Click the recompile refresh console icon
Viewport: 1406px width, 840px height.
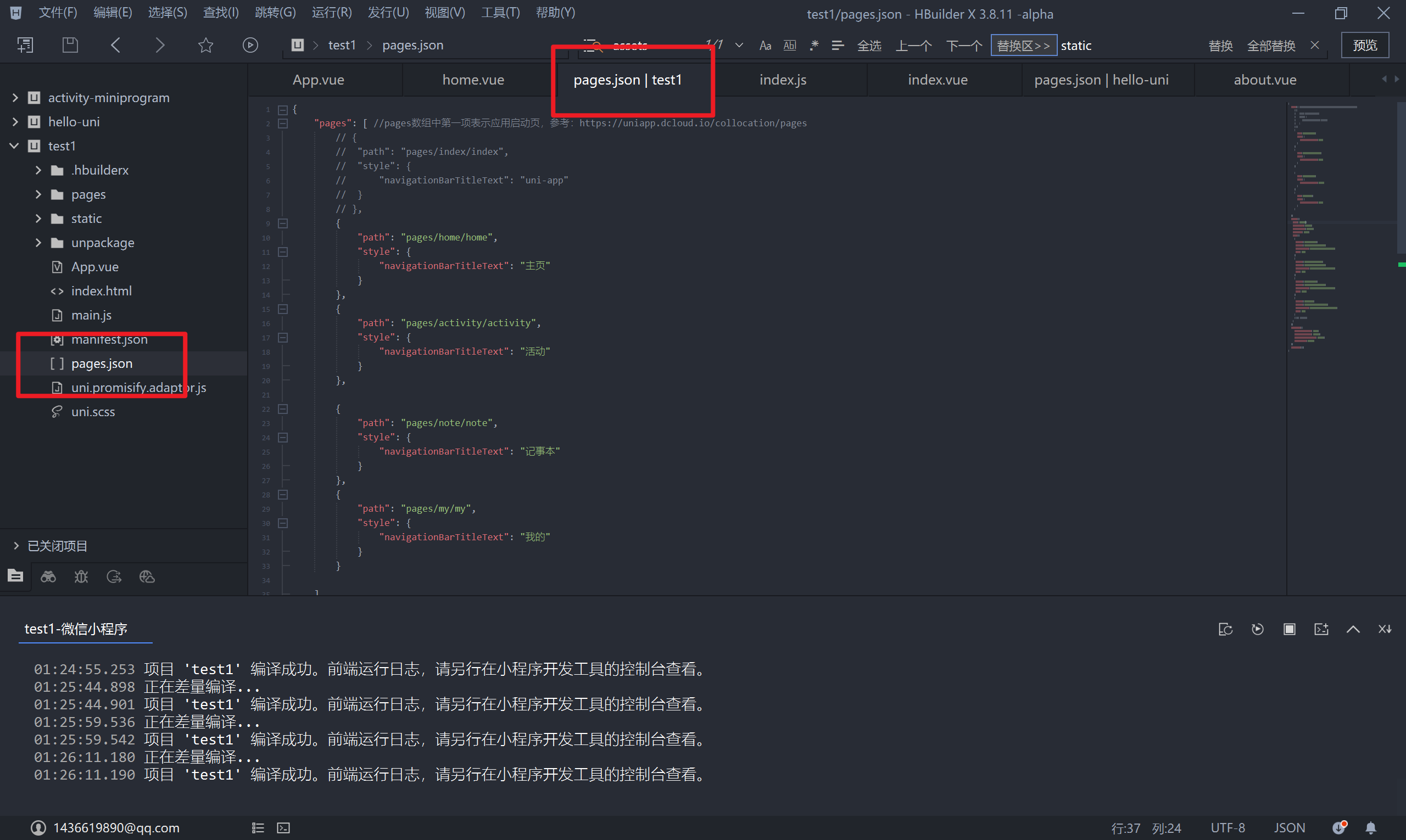1225,629
